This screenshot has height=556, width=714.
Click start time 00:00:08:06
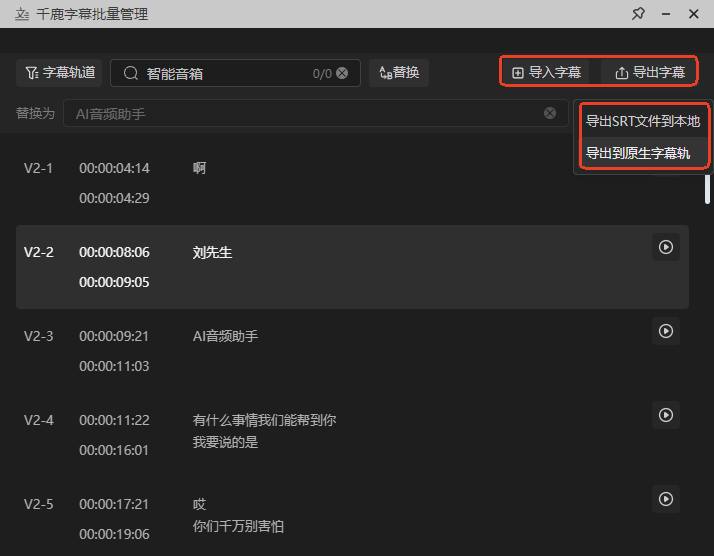[x=114, y=252]
